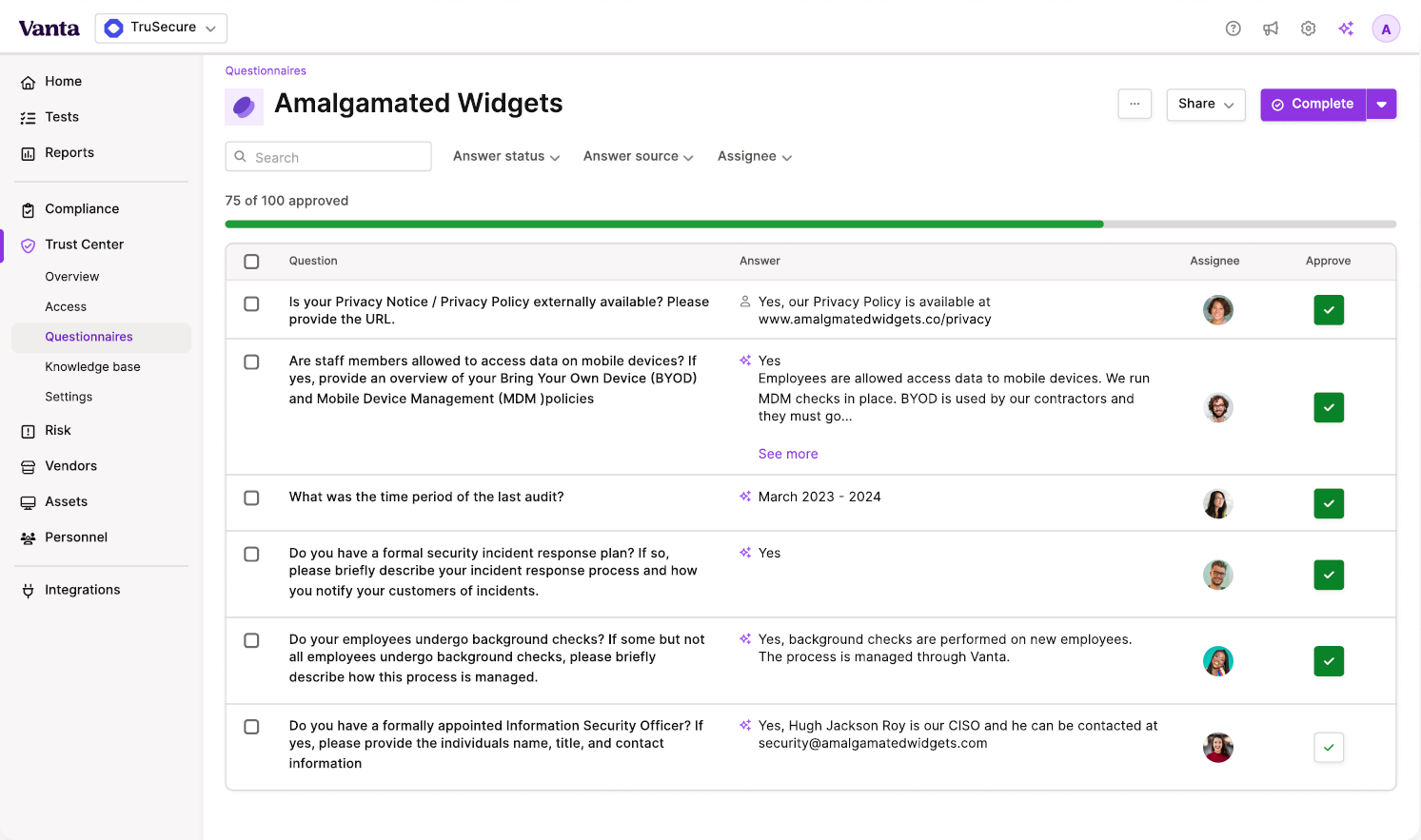Open the Assignee filter dropdown
1421x840 pixels.
coord(755,157)
